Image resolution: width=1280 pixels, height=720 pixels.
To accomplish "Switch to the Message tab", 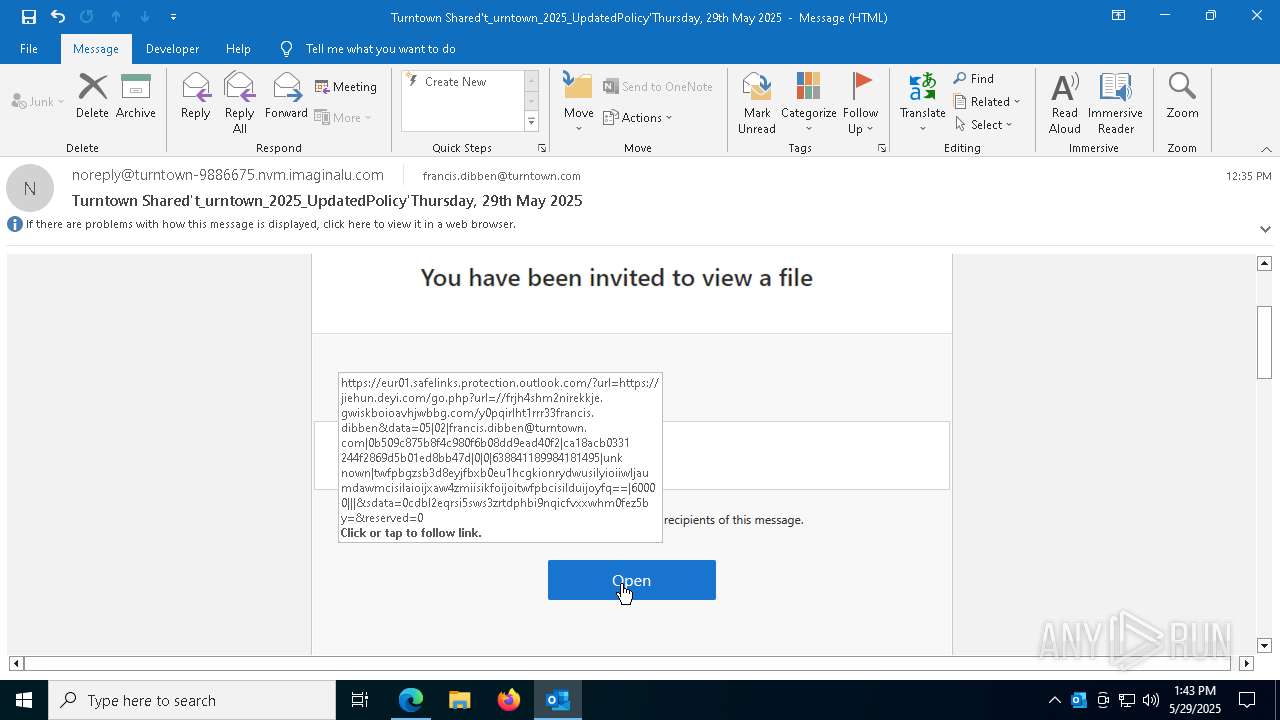I will (x=96, y=49).
